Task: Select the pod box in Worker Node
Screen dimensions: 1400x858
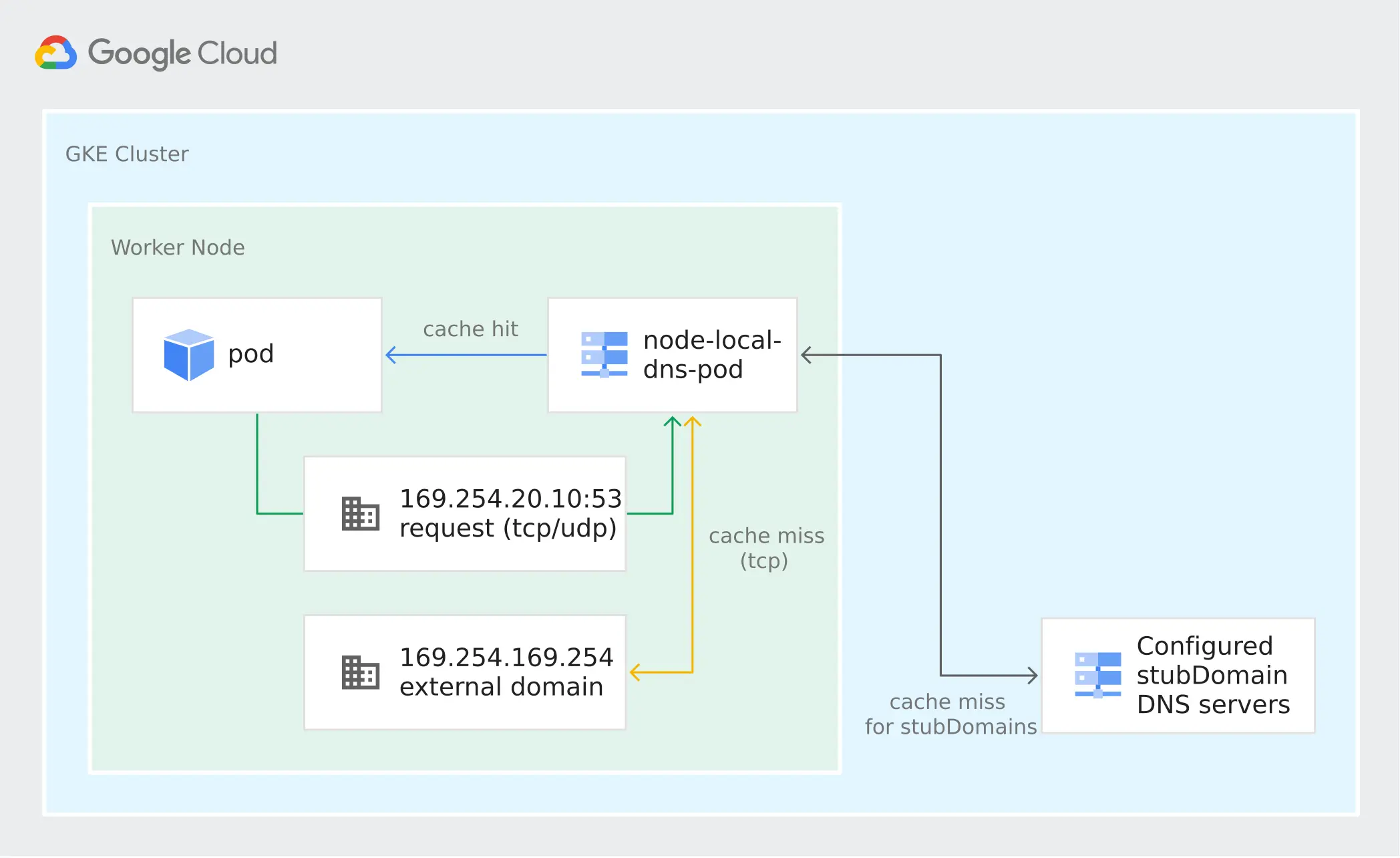Action: pos(256,354)
